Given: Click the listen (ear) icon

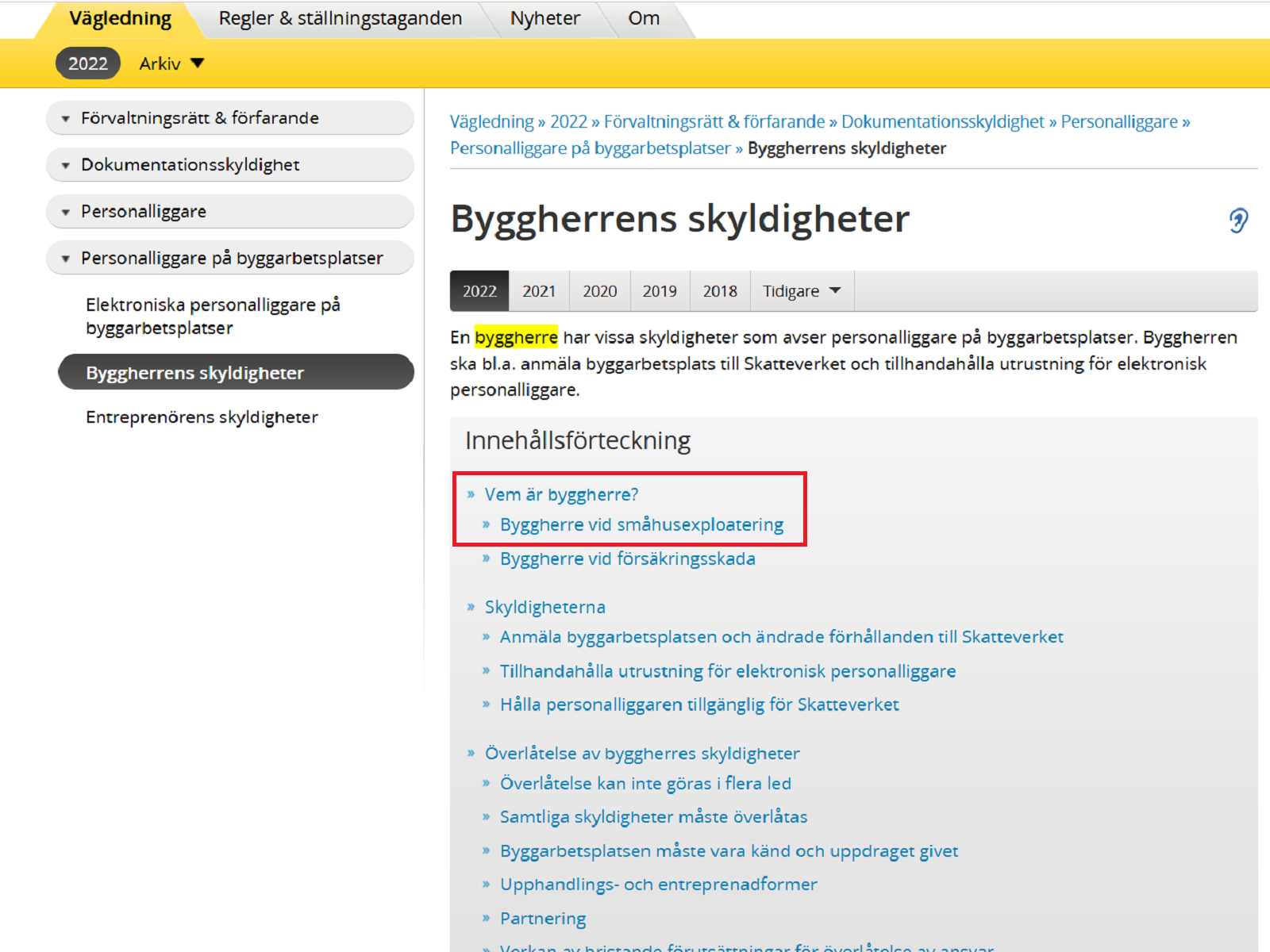Looking at the screenshot, I should pyautogui.click(x=1238, y=221).
